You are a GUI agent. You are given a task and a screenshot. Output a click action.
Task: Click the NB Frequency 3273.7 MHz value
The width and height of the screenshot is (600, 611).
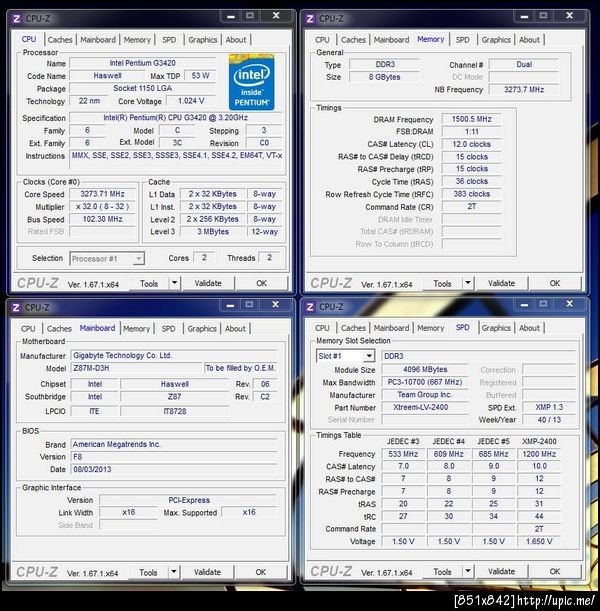click(x=524, y=89)
